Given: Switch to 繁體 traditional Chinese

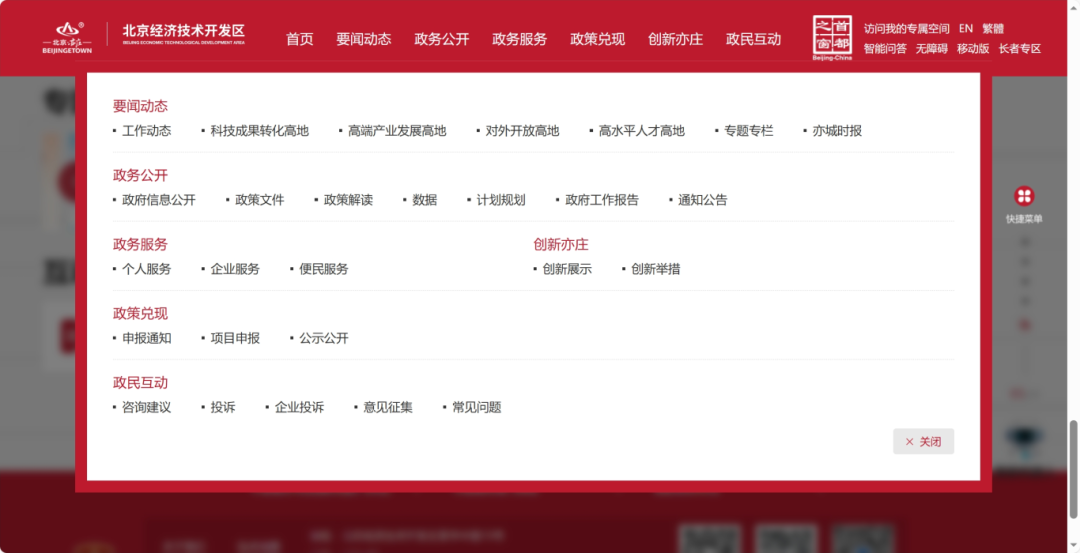Looking at the screenshot, I should point(993,28).
